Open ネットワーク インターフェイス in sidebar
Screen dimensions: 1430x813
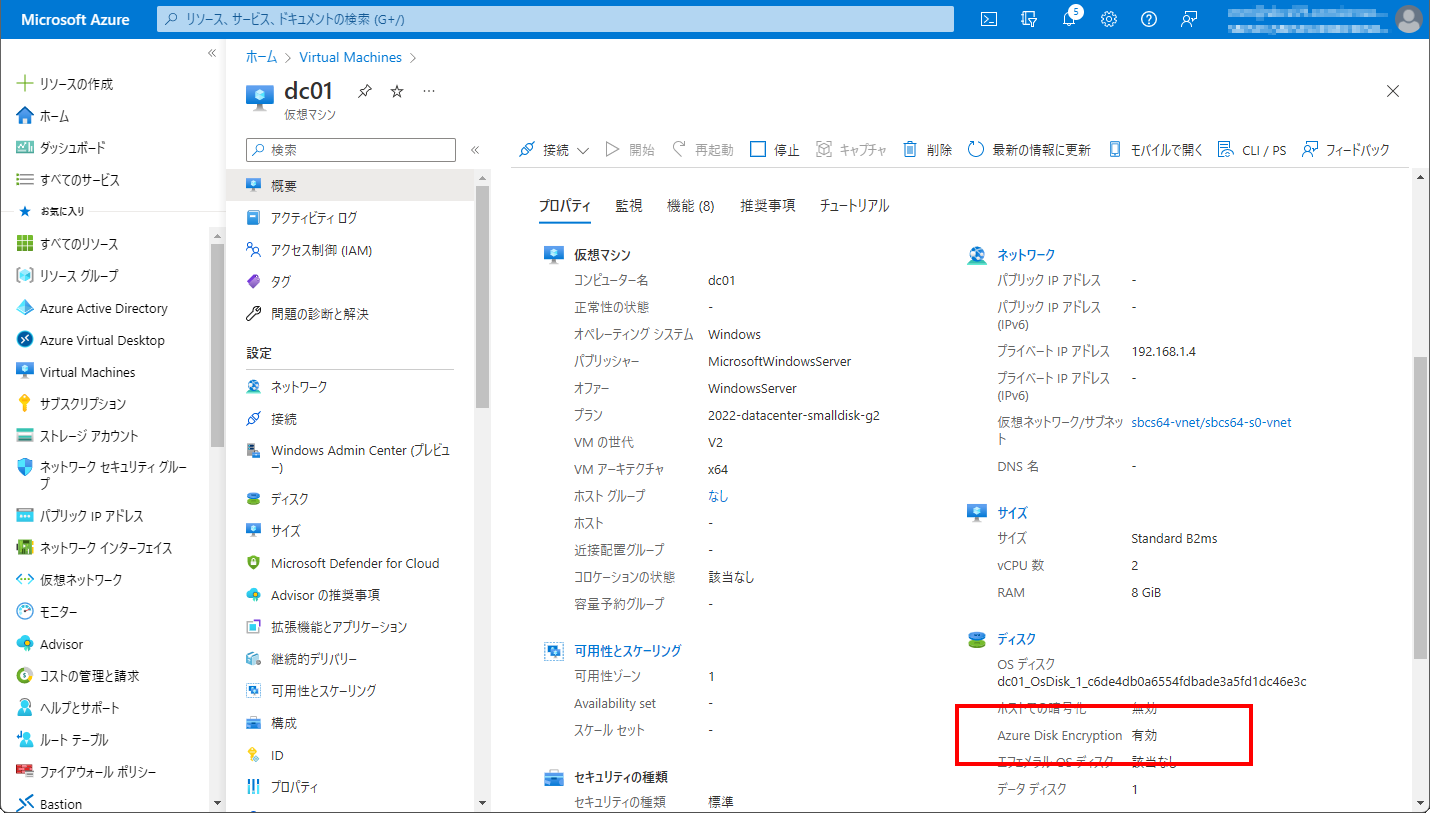(106, 548)
